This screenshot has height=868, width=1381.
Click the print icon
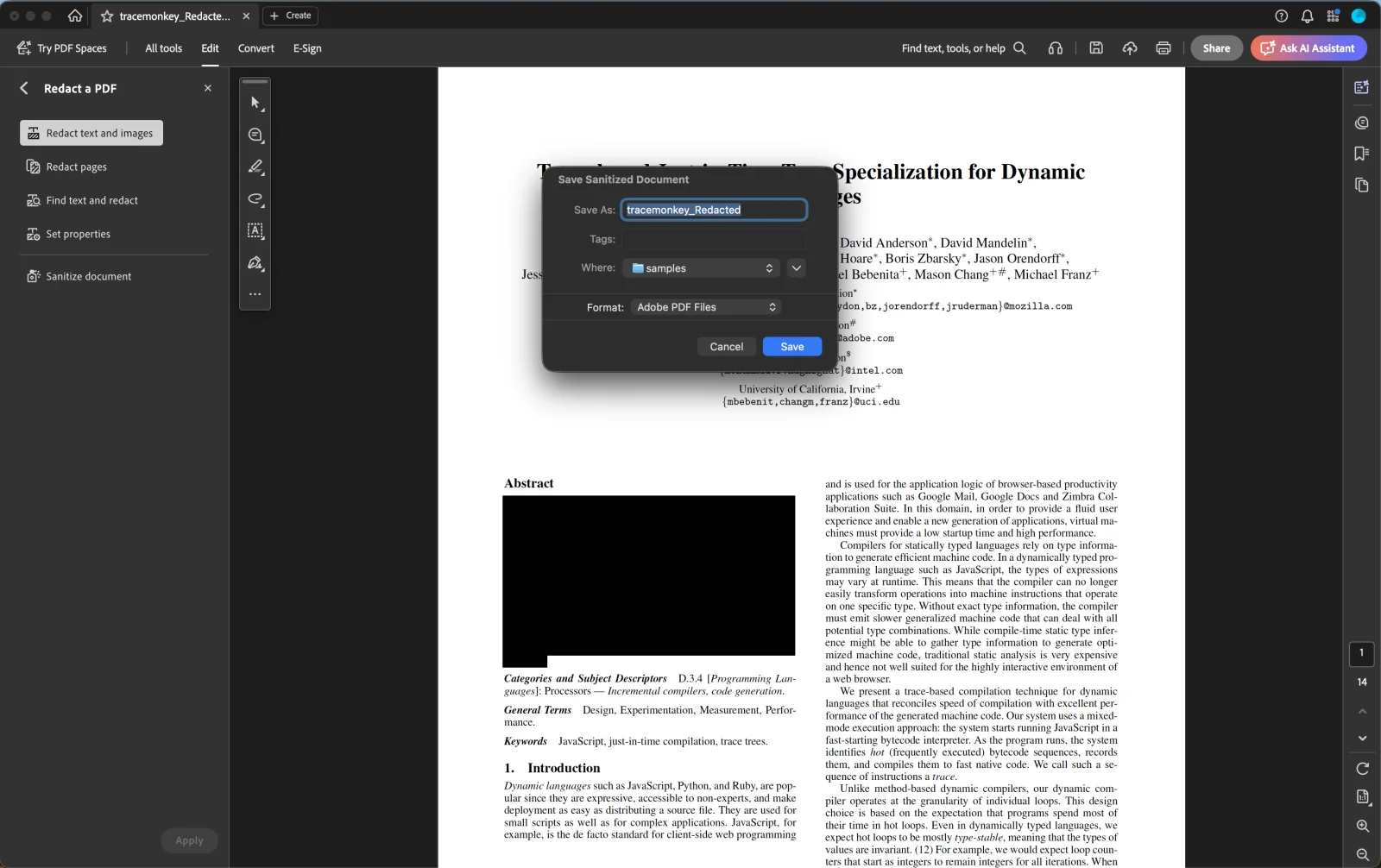pos(1163,48)
